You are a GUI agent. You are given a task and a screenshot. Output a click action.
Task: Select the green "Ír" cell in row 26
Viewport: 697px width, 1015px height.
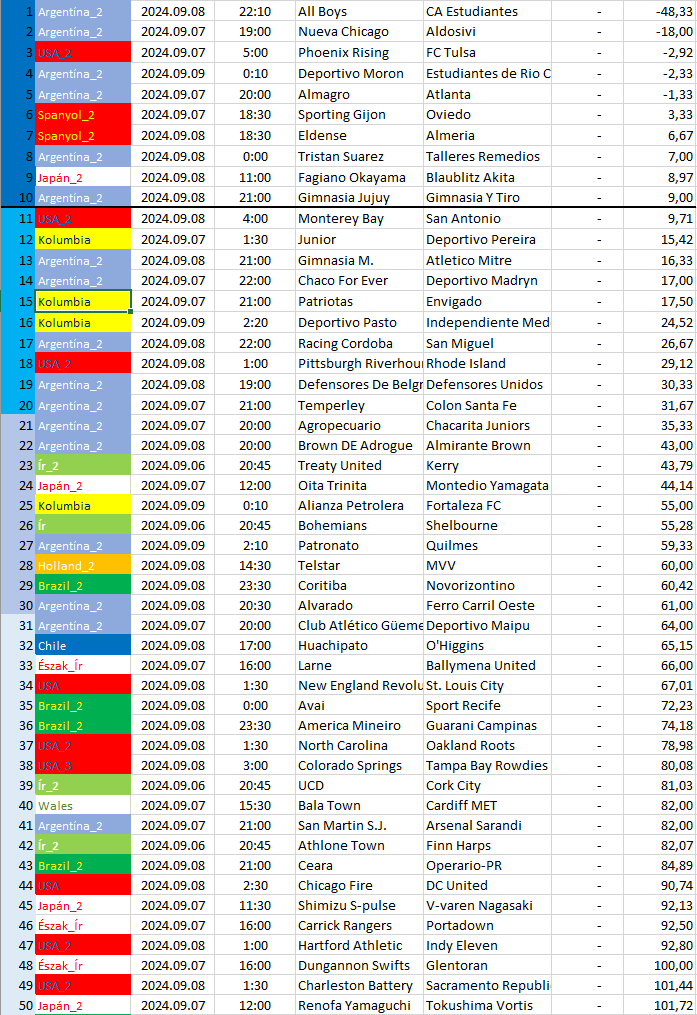click(x=83, y=525)
